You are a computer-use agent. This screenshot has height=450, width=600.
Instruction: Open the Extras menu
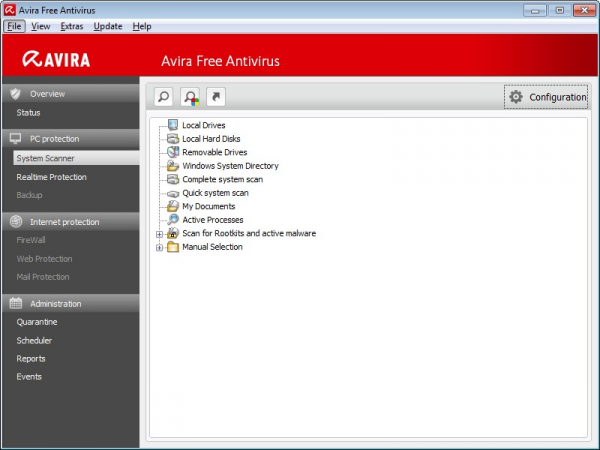click(x=72, y=26)
